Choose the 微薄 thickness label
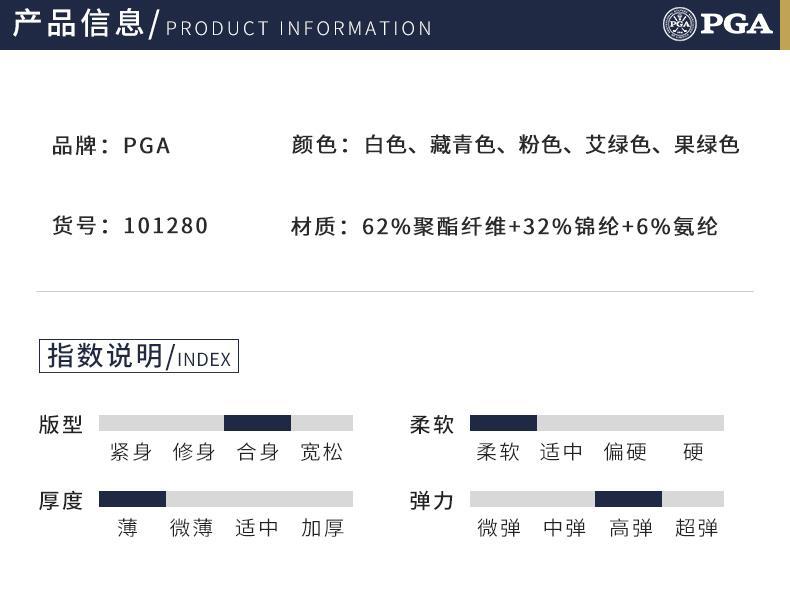This screenshot has width=790, height=615. pyautogui.click(x=192, y=528)
